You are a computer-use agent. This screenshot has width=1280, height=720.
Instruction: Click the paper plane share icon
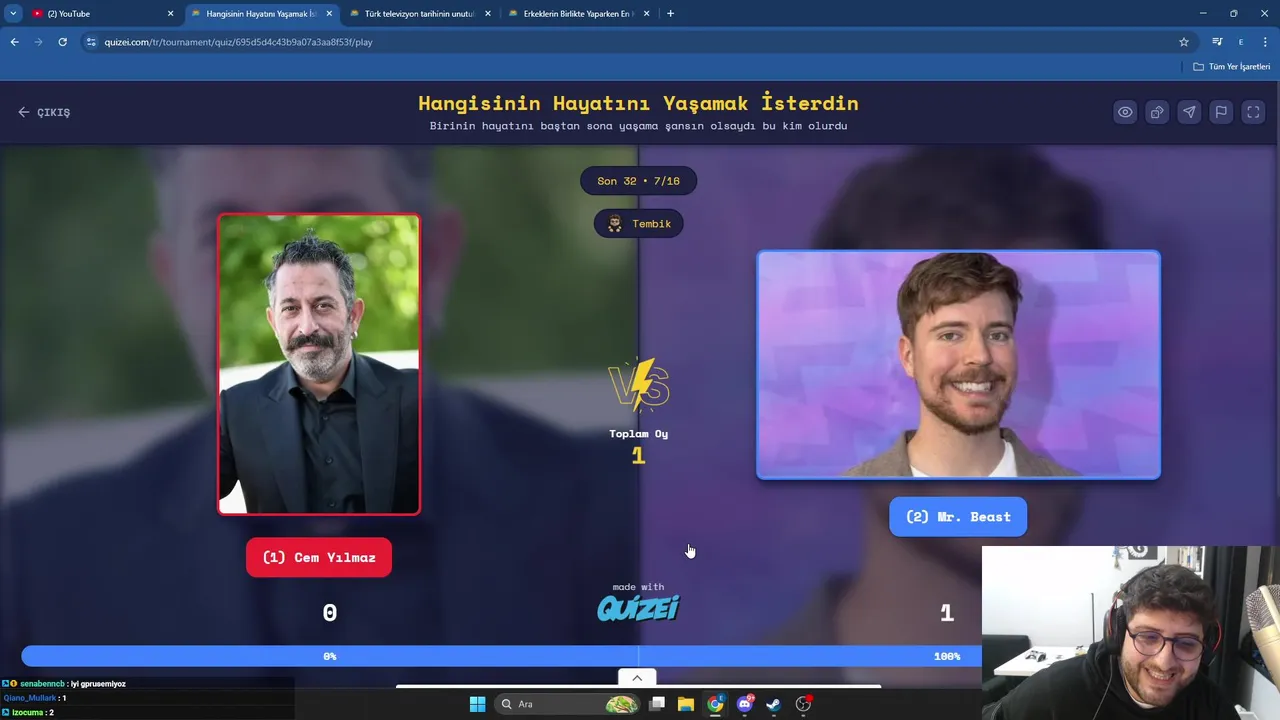1189,112
